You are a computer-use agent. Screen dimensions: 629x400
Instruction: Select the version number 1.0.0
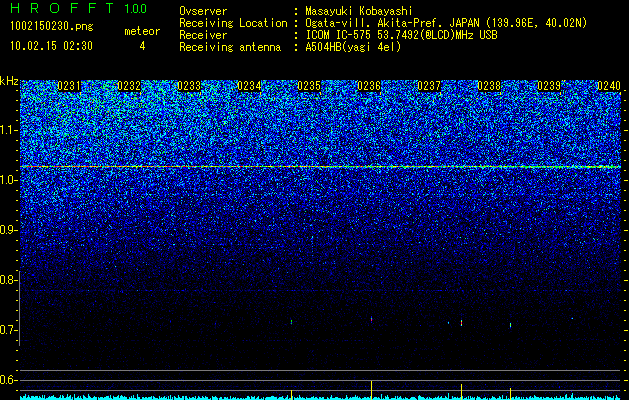136,8
